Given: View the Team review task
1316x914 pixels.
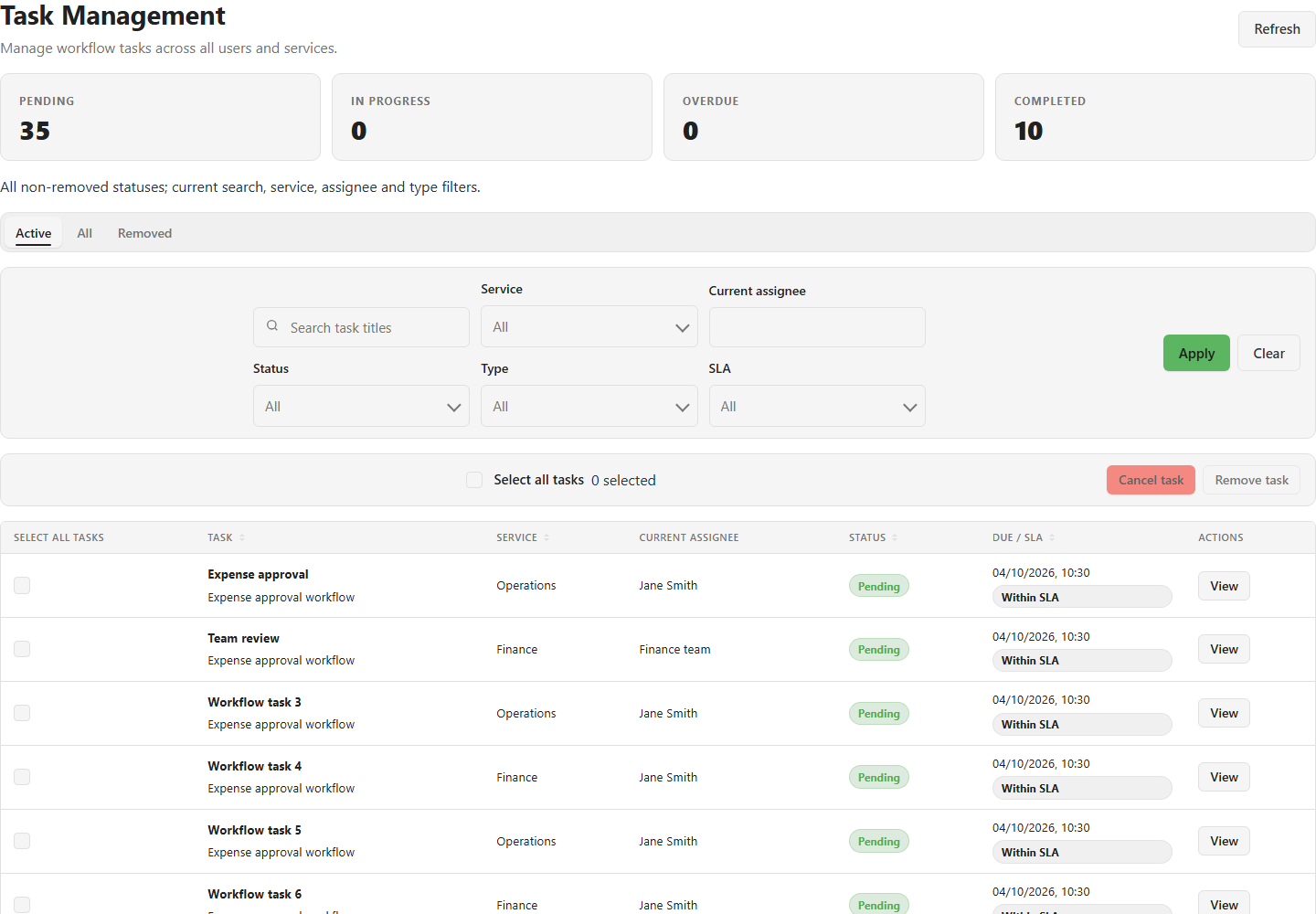Looking at the screenshot, I should (1224, 649).
